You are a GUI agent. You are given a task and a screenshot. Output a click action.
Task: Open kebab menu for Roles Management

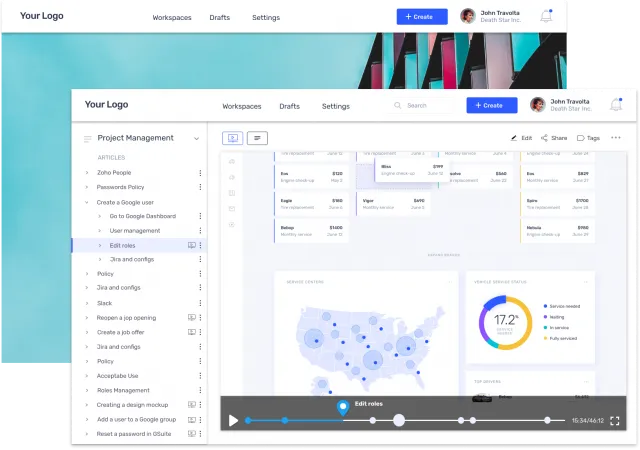[x=200, y=390]
